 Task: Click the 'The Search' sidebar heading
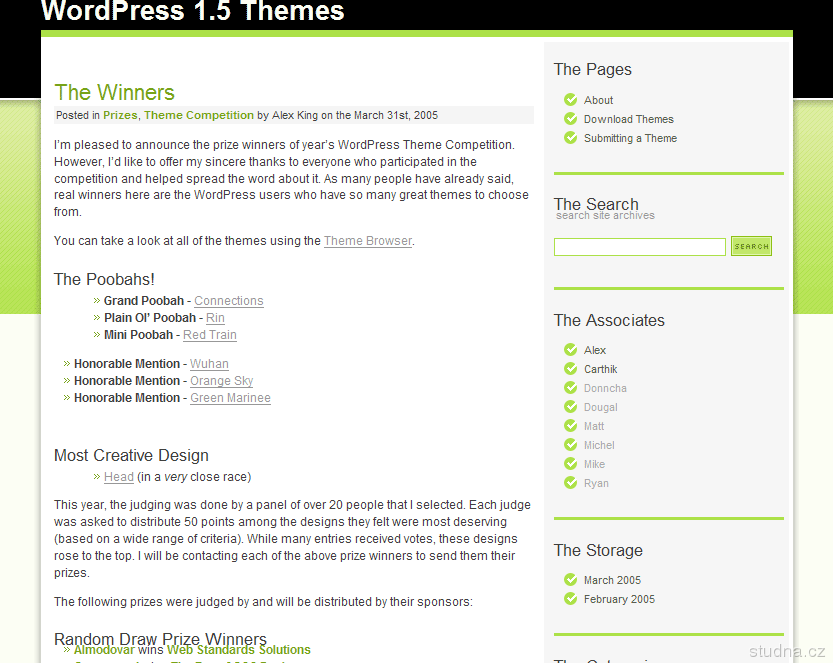tap(596, 204)
